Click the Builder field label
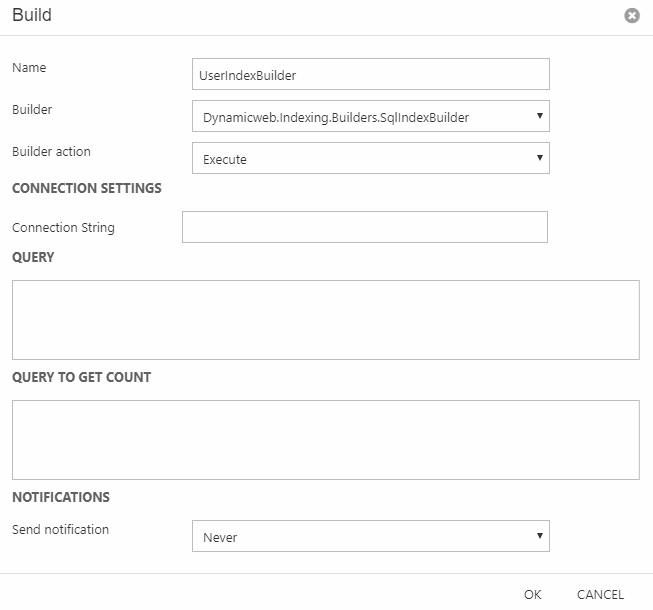 [34, 108]
